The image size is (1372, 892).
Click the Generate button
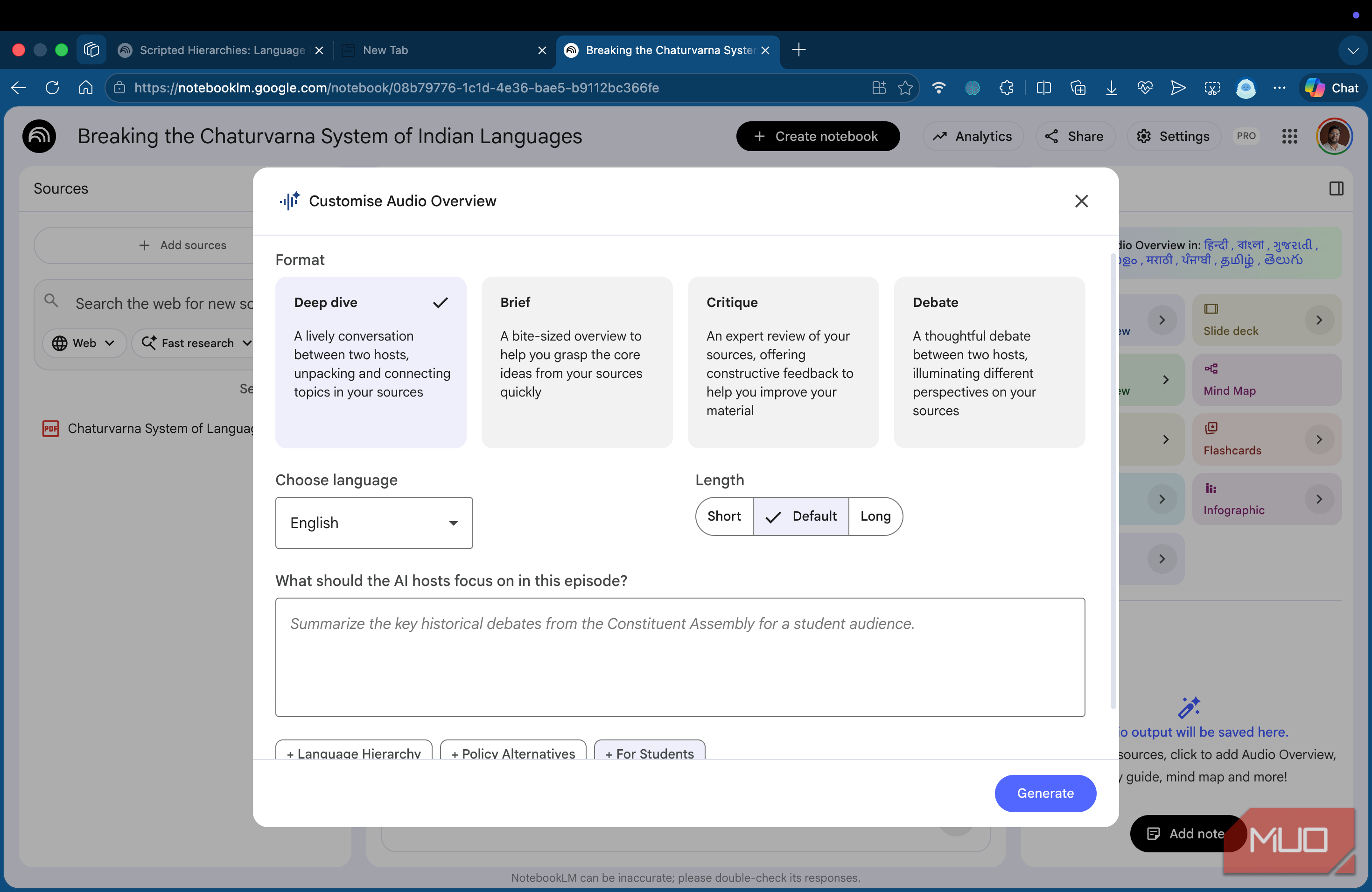click(1045, 793)
